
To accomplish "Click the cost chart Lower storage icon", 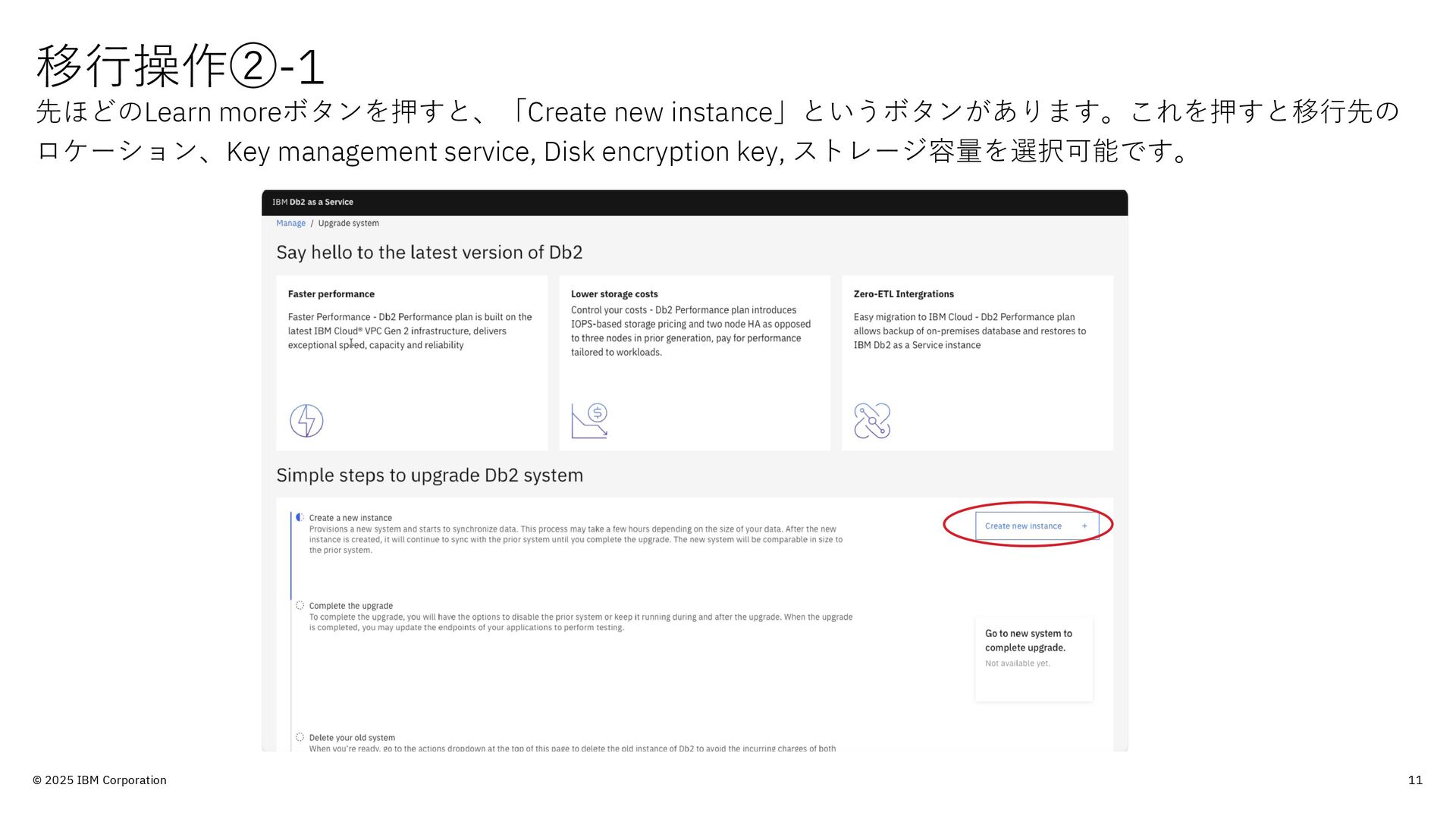I will (589, 421).
